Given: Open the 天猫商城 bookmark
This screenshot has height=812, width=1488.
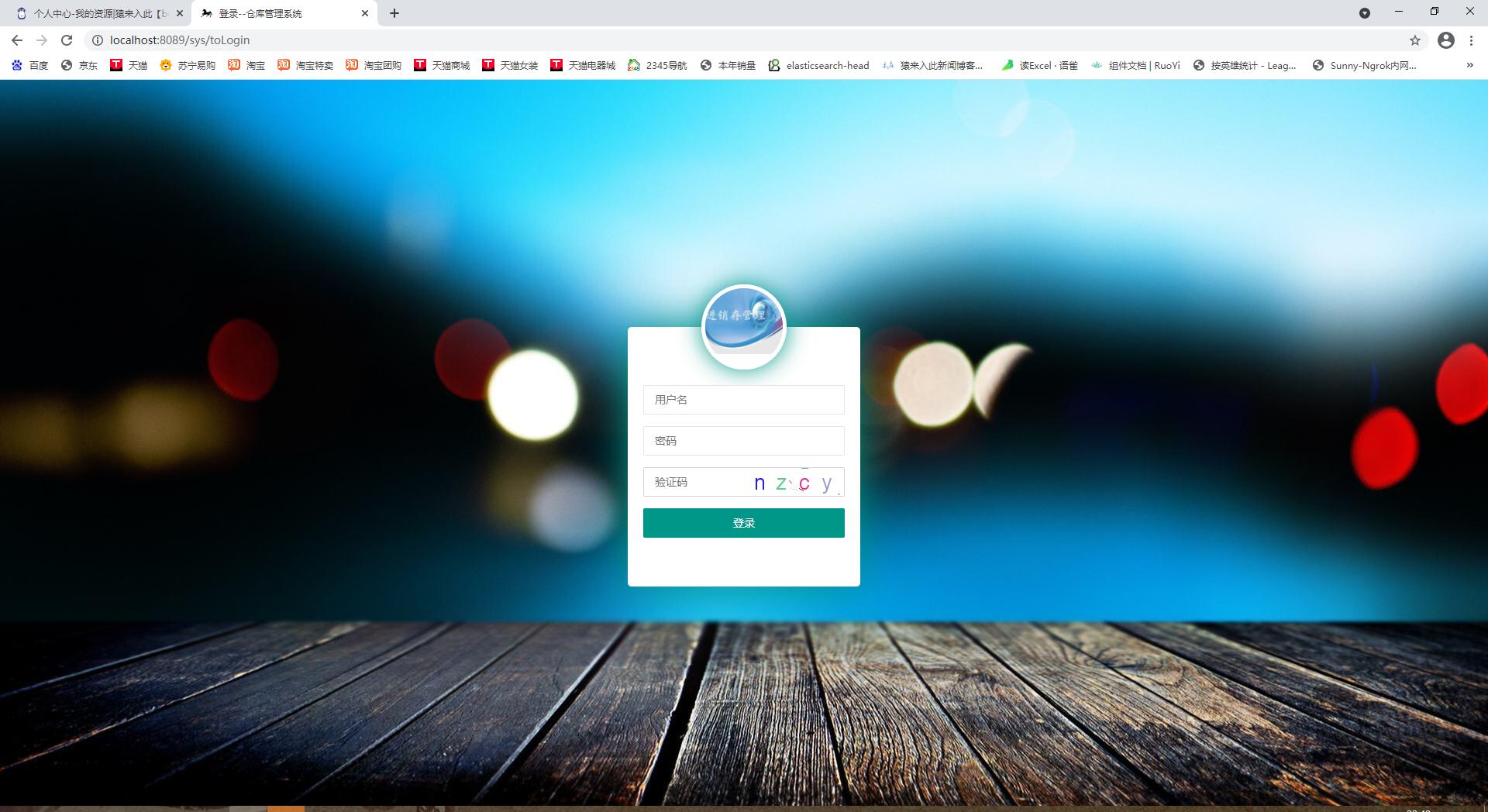Looking at the screenshot, I should (442, 66).
